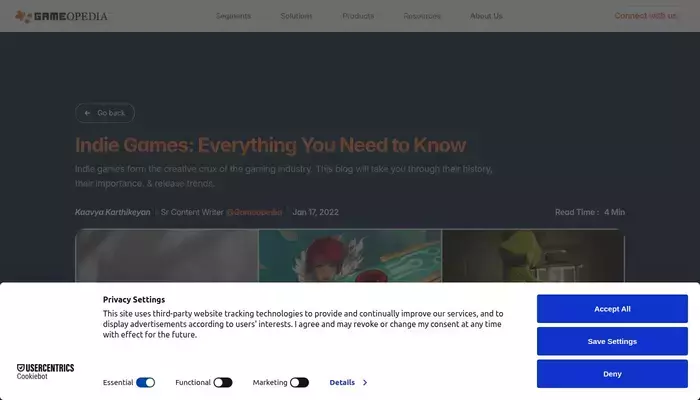Open the middle red-haired character thumbnail
The image size is (700, 400).
tap(350, 255)
